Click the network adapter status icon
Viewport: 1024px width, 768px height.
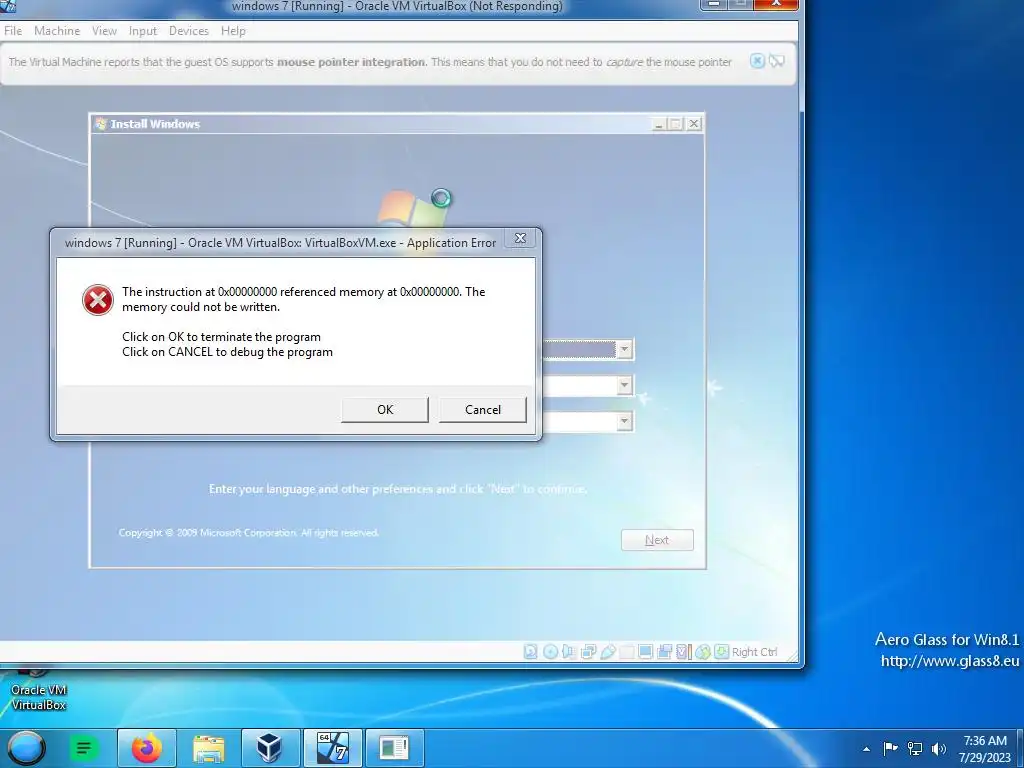(588, 652)
